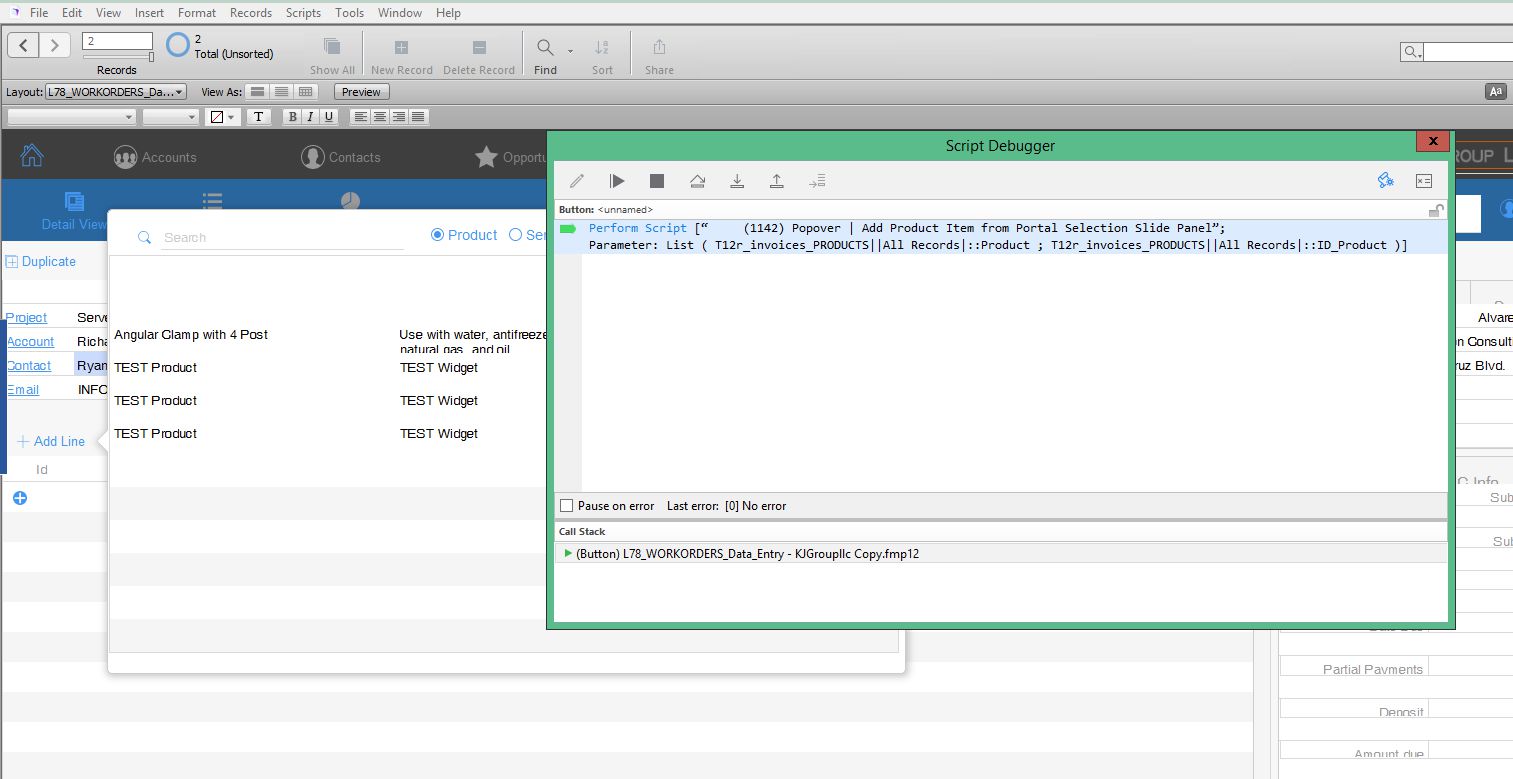Image resolution: width=1513 pixels, height=779 pixels.
Task: Go to the Home icon in navigation
Action: pos(32,156)
